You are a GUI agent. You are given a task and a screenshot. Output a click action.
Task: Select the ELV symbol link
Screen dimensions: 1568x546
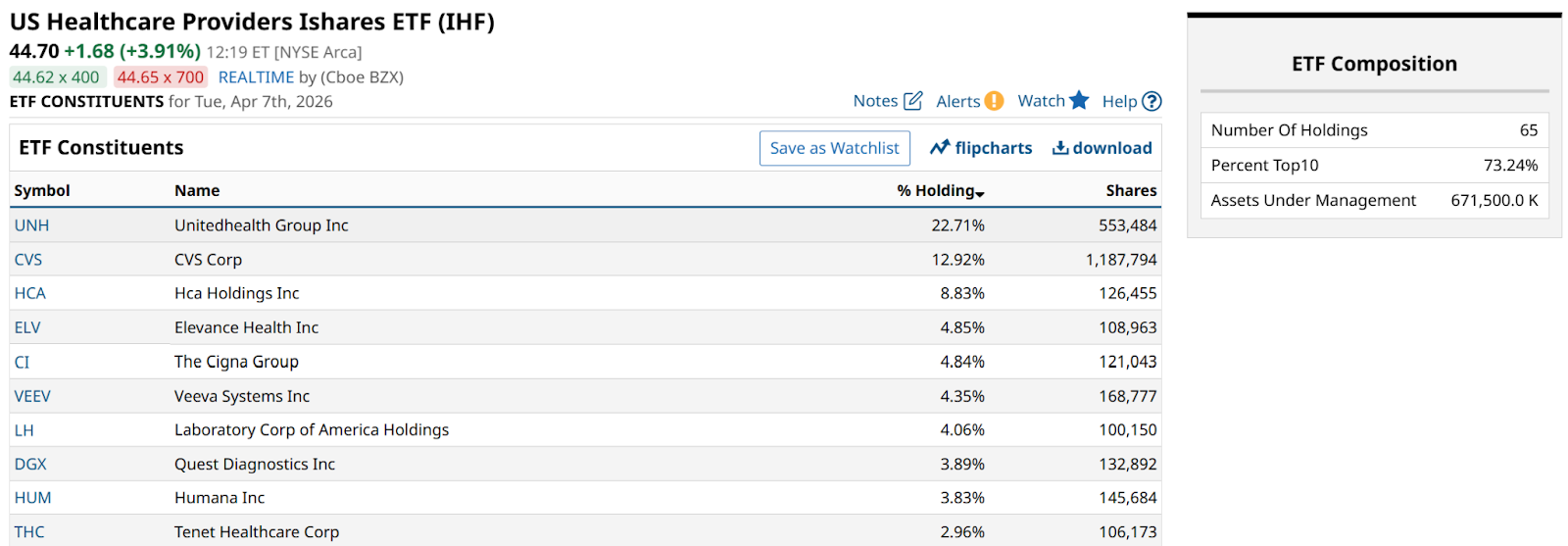pos(27,327)
